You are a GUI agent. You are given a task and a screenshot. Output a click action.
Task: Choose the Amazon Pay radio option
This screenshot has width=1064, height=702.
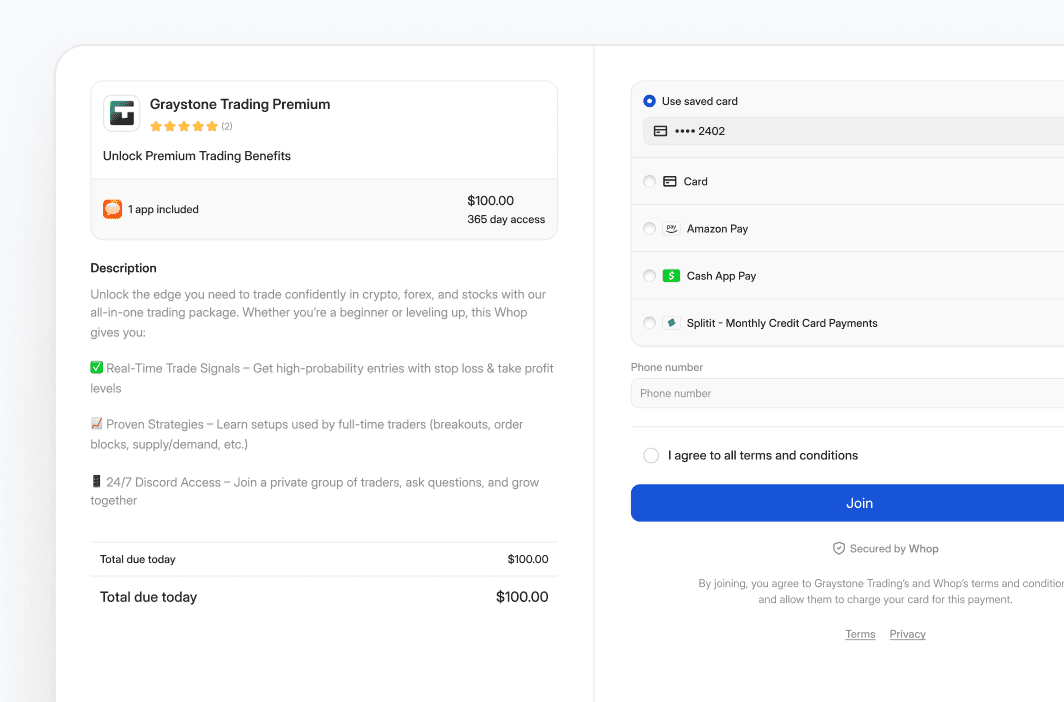click(649, 228)
